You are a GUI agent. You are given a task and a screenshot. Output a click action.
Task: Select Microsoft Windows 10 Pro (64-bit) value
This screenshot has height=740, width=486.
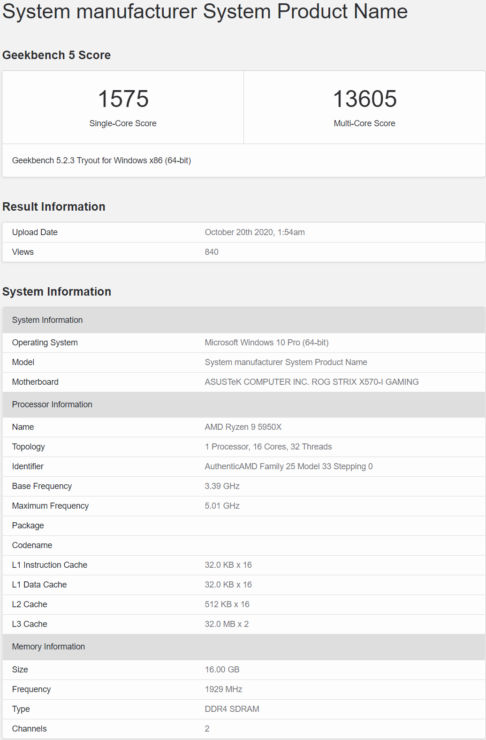tap(267, 343)
